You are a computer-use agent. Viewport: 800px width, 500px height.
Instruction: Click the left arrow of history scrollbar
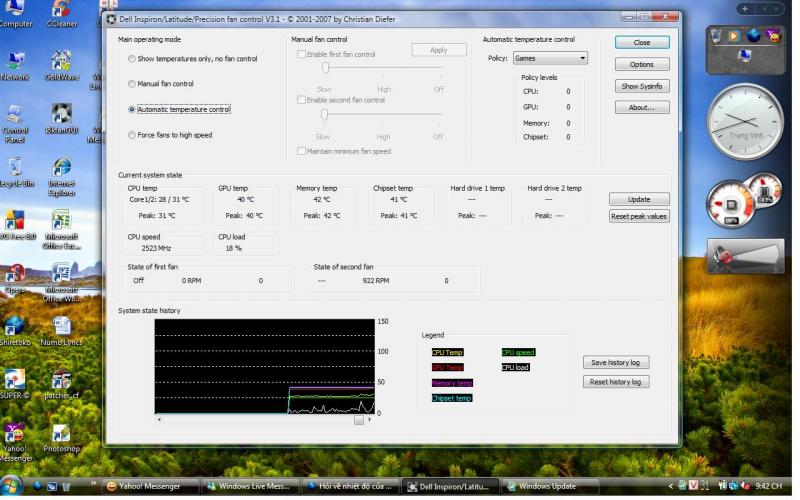point(159,420)
